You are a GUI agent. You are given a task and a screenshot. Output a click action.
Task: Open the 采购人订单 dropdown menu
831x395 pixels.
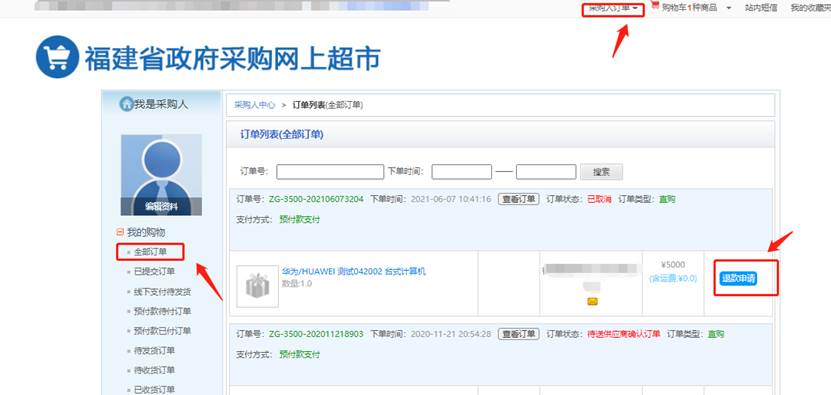pos(613,8)
